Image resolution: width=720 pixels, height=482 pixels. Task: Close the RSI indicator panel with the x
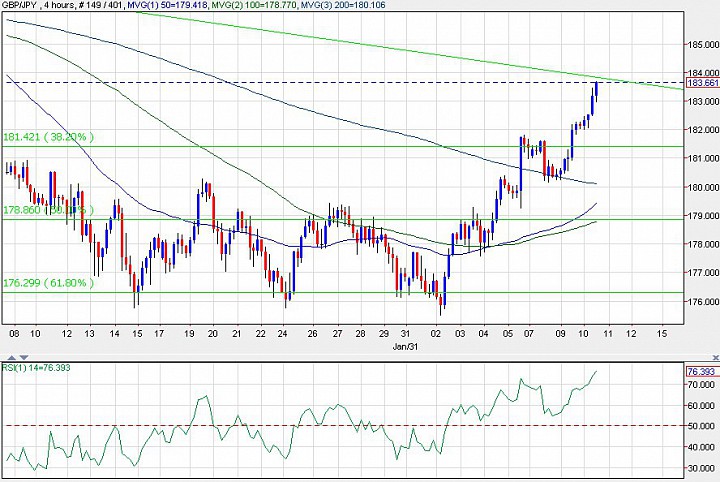coord(715,357)
